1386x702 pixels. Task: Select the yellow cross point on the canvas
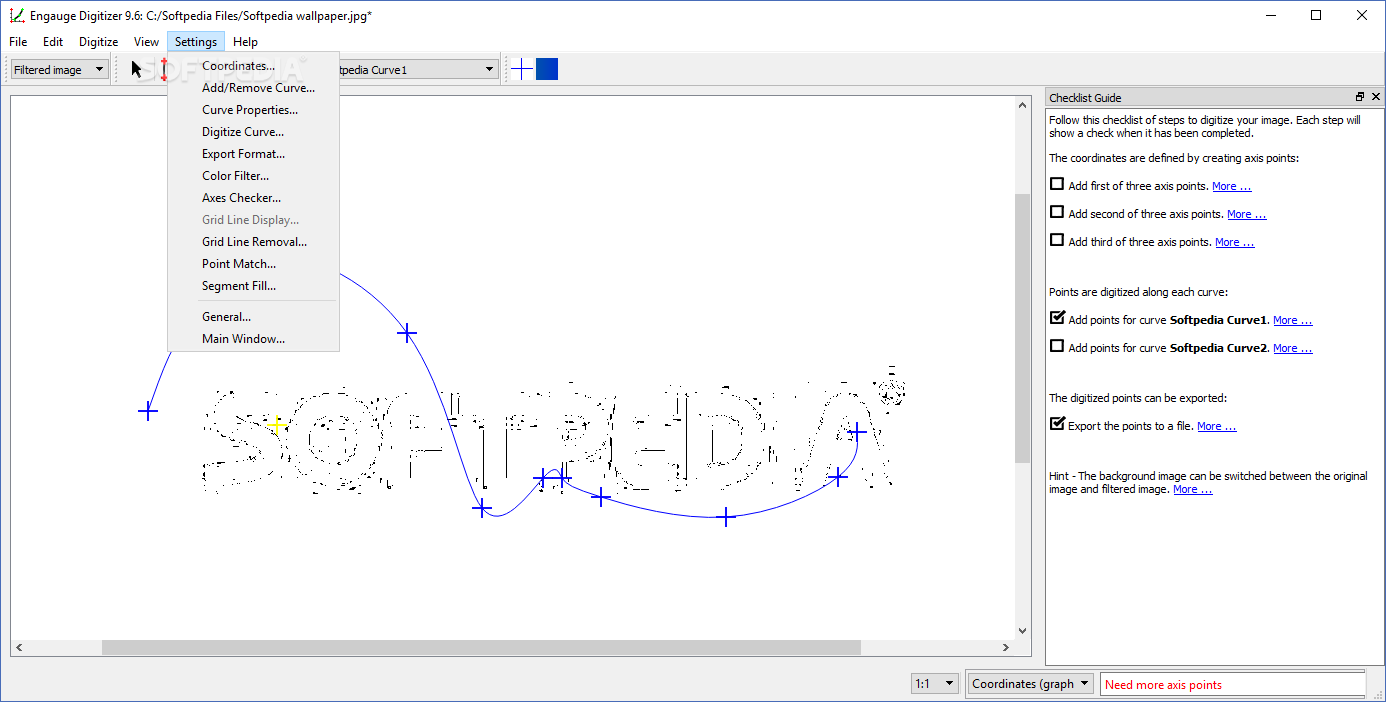pyautogui.click(x=277, y=425)
